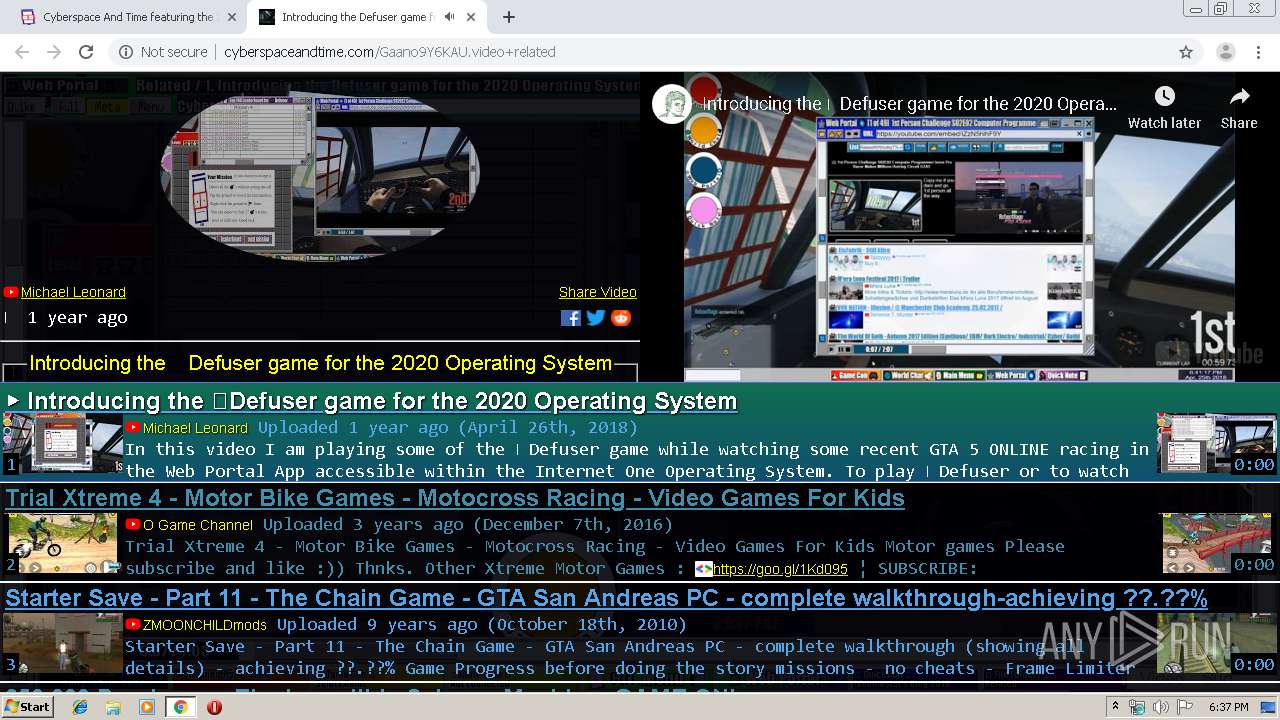View the Not secure site information

[x=163, y=52]
